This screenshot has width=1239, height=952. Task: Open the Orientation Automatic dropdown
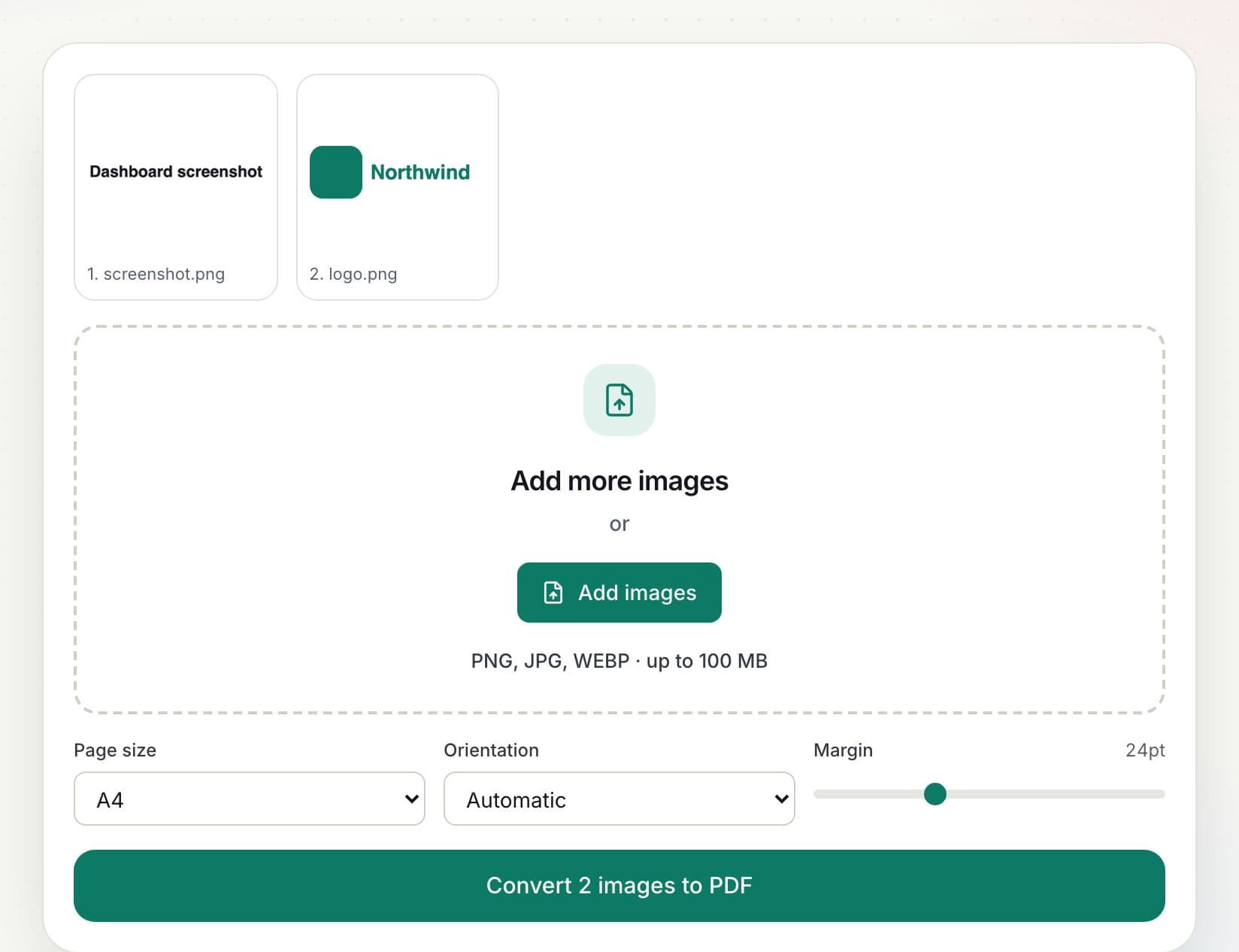tap(619, 799)
